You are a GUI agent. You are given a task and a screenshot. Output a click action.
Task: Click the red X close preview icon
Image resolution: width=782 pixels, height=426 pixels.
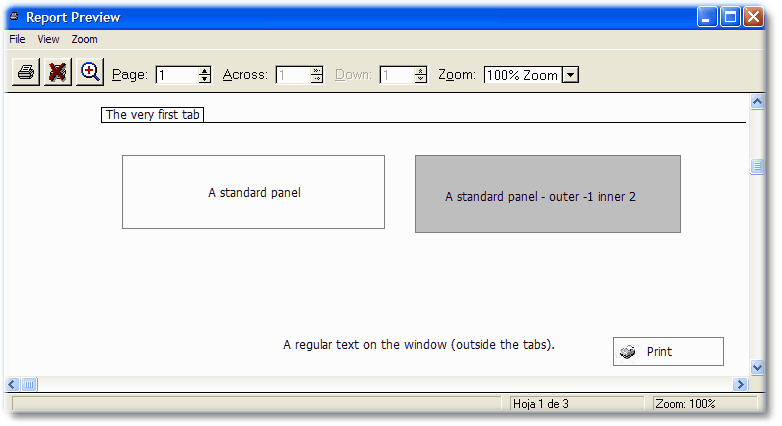58,72
